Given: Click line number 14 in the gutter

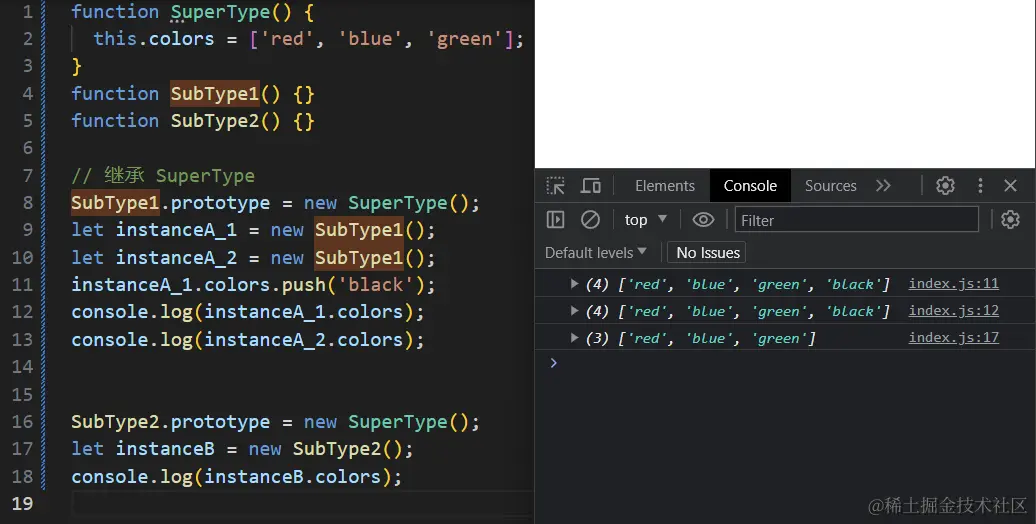Looking at the screenshot, I should [22, 367].
